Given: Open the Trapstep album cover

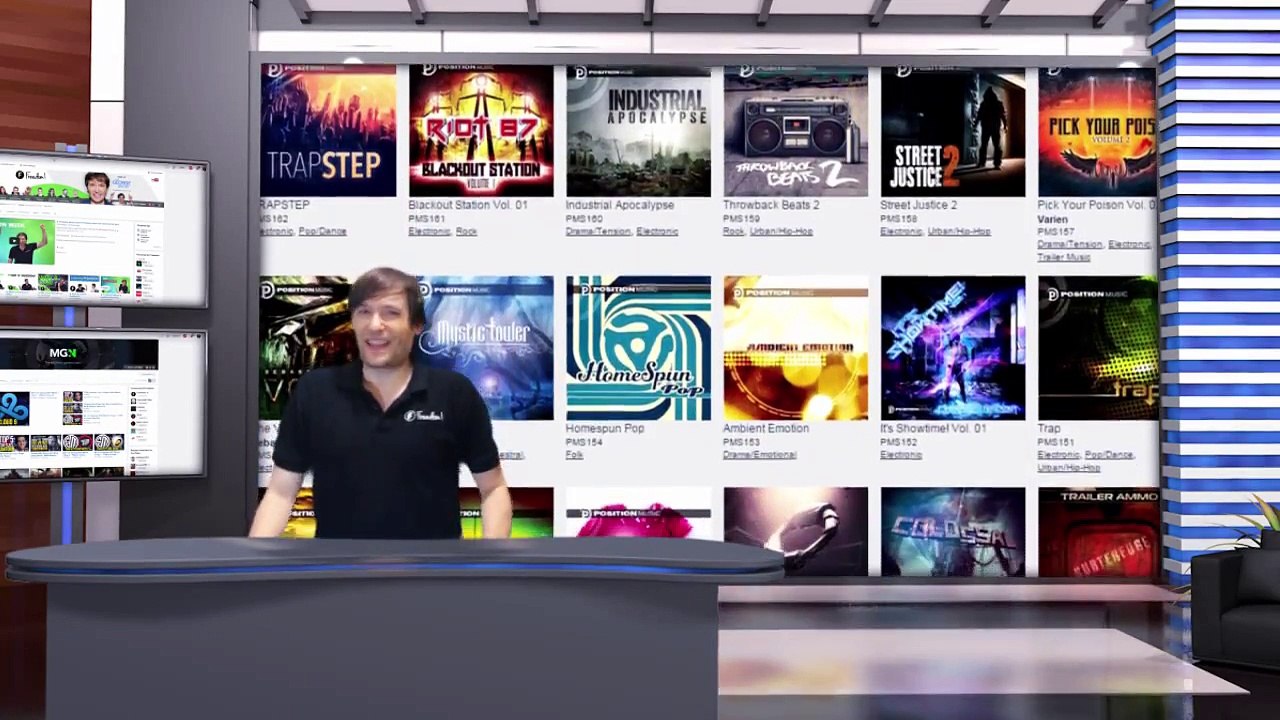Looking at the screenshot, I should 328,131.
